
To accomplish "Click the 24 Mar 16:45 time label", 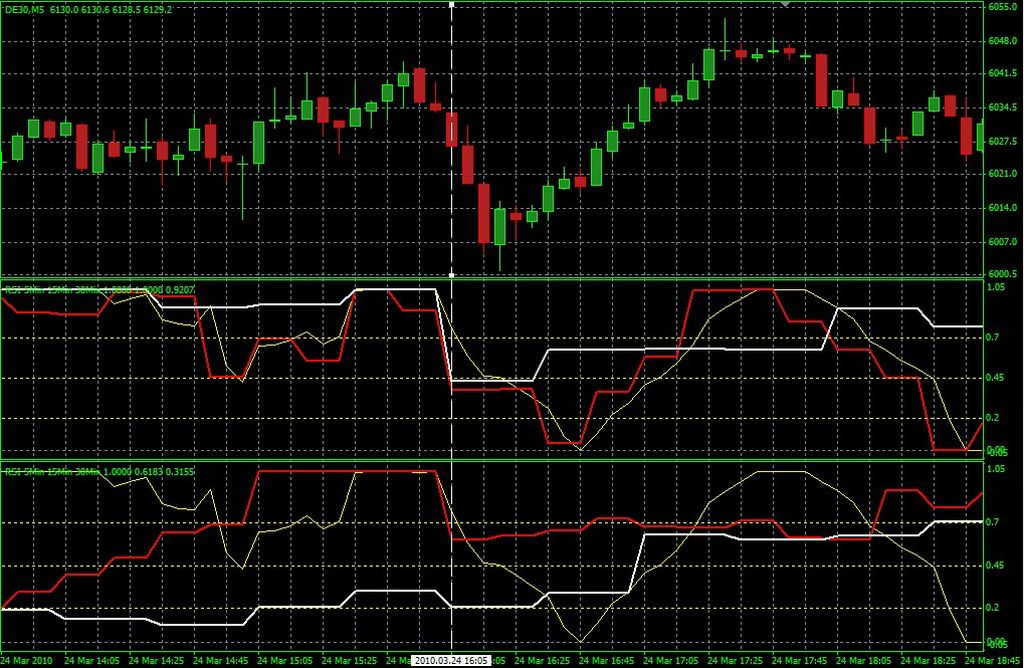I will [606, 660].
